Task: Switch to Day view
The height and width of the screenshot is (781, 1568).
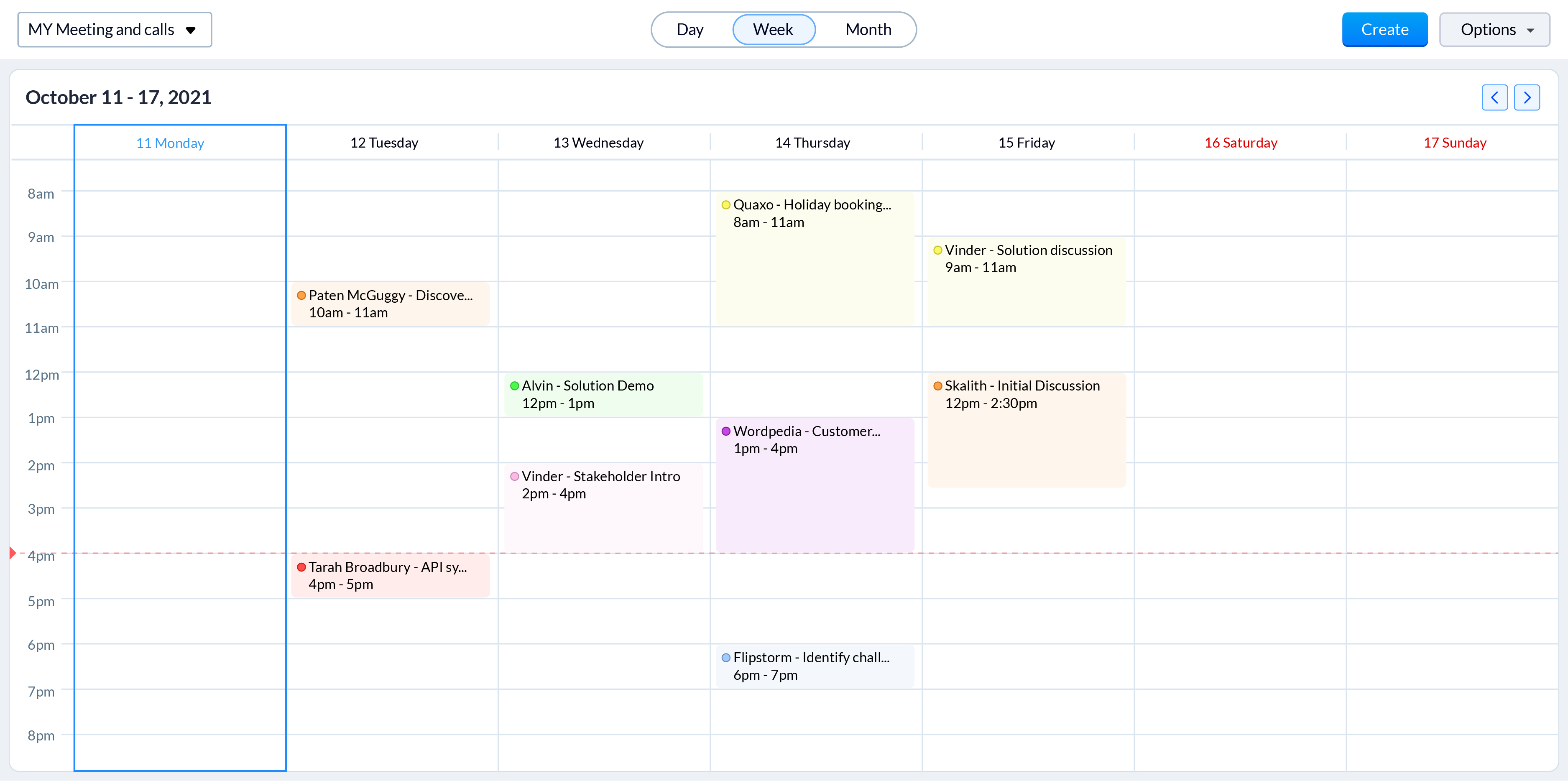Action: pos(690,29)
